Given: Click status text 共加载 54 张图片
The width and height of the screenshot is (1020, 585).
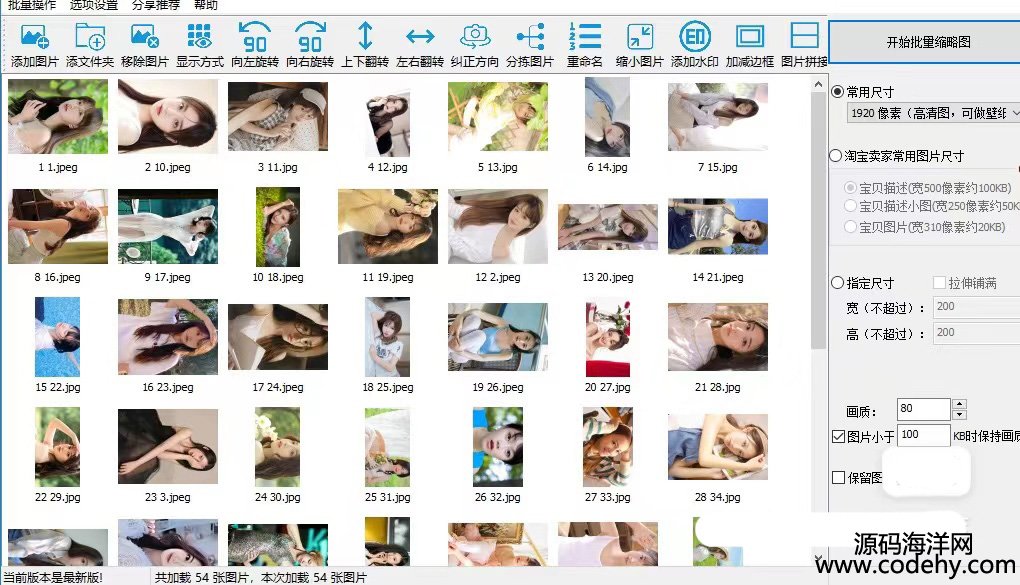Looking at the screenshot, I should point(202,577).
